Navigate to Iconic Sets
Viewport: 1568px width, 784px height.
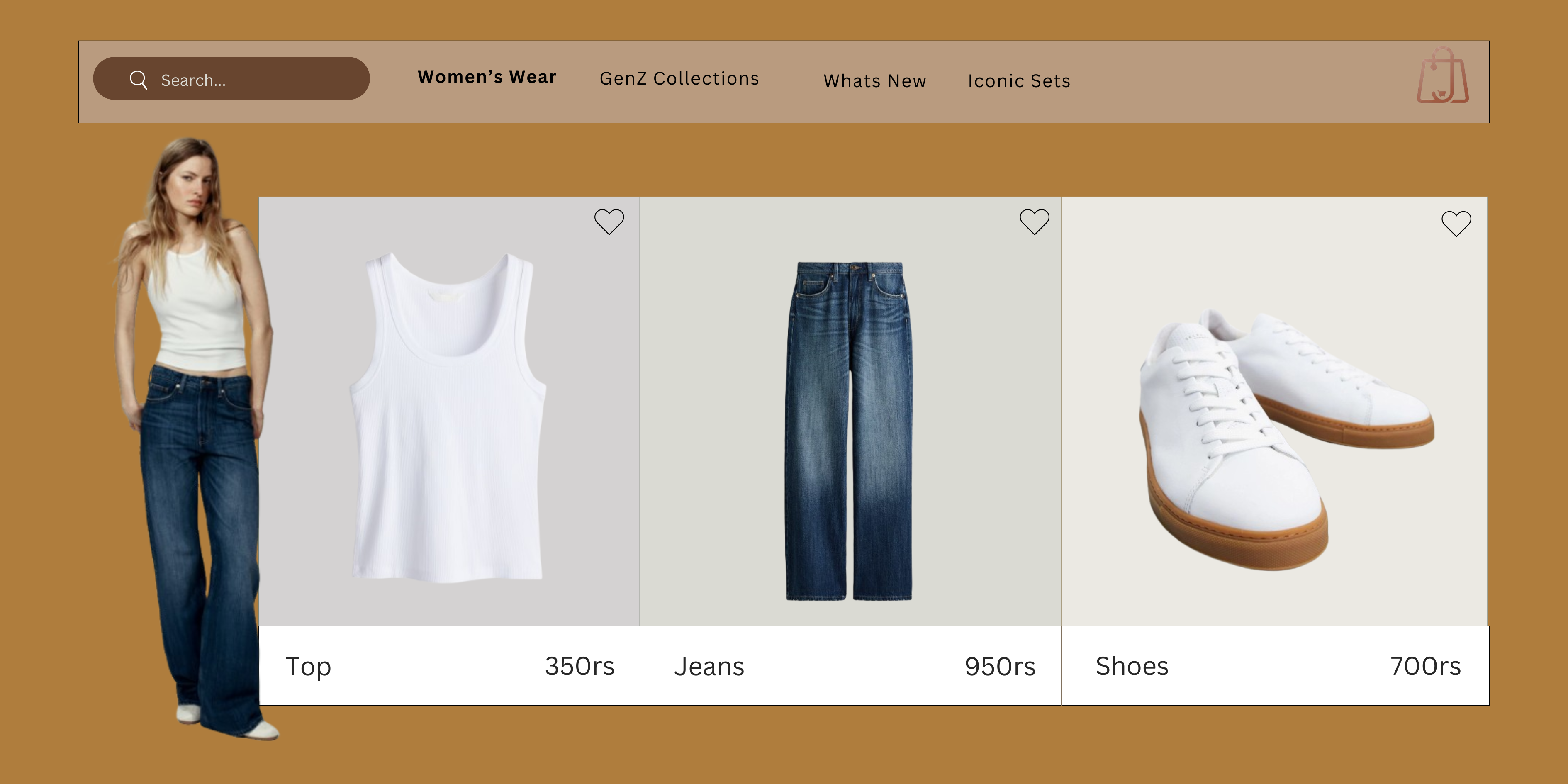tap(1018, 81)
